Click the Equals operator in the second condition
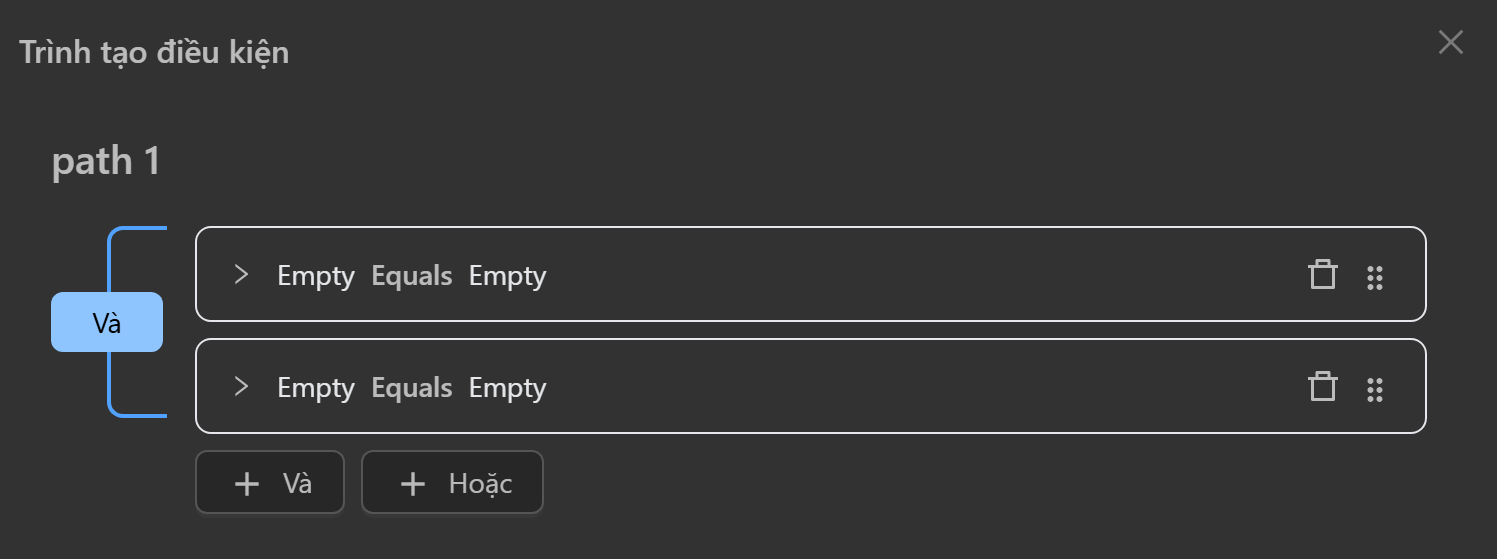The image size is (1497, 559). pos(412,388)
